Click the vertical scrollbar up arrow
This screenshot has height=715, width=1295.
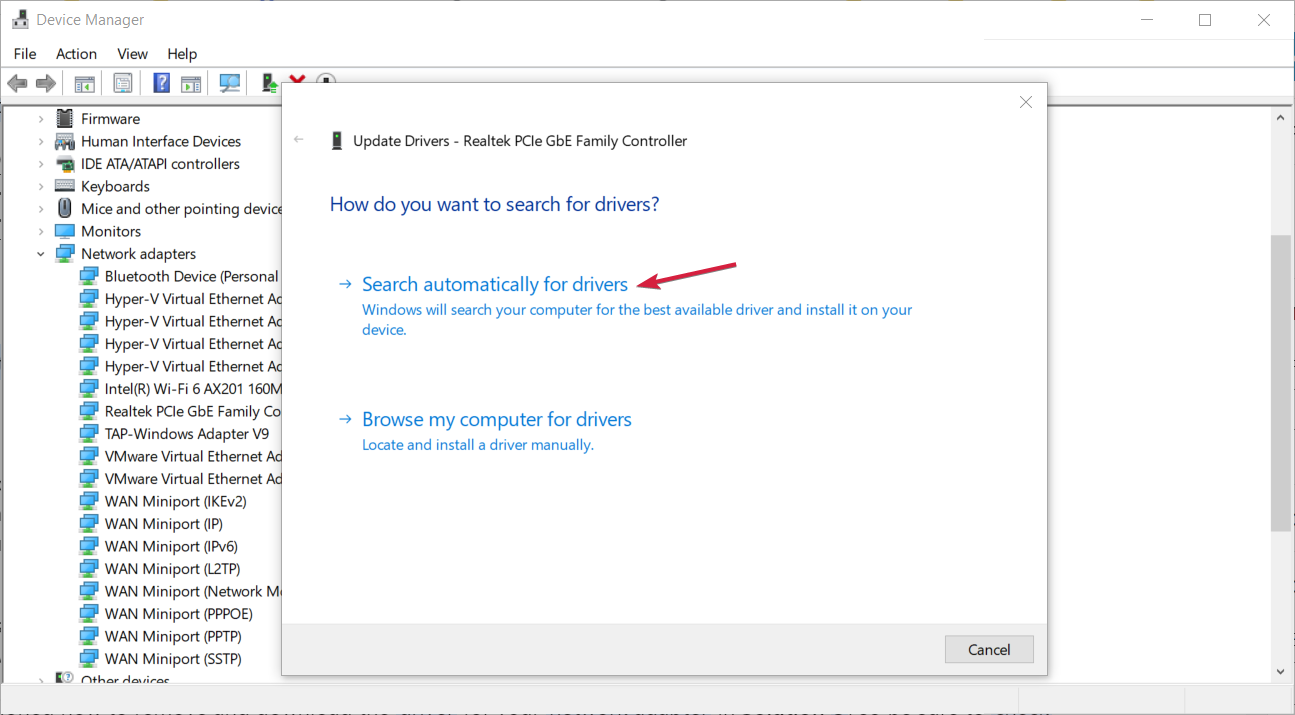coord(1281,117)
